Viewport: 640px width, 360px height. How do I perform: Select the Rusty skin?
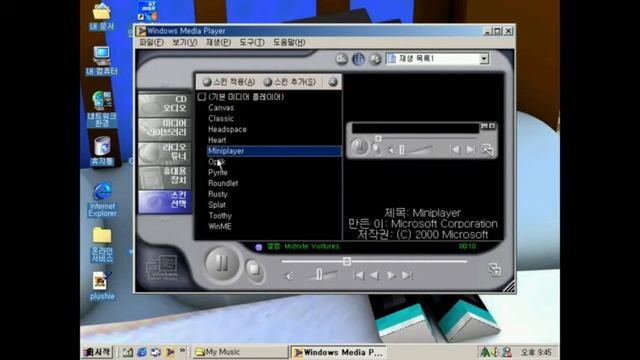click(x=218, y=194)
